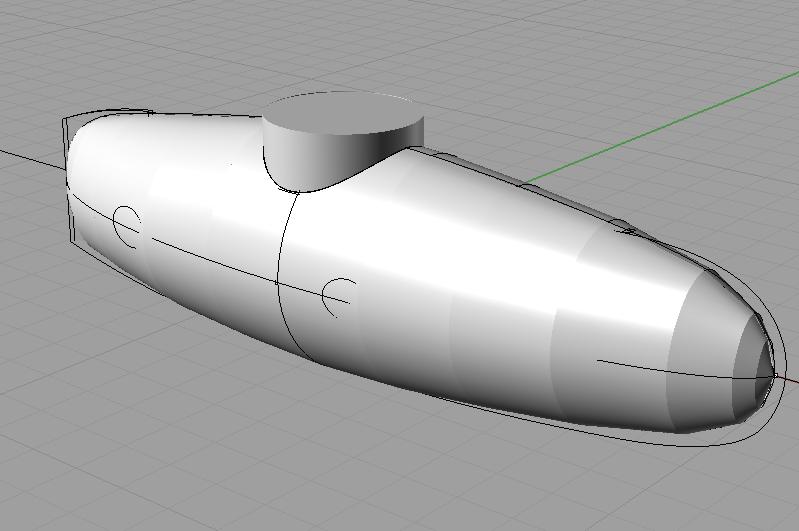This screenshot has height=531, width=799.
Task: Pick the small arc curve at mid-hull
Action: click(338, 297)
